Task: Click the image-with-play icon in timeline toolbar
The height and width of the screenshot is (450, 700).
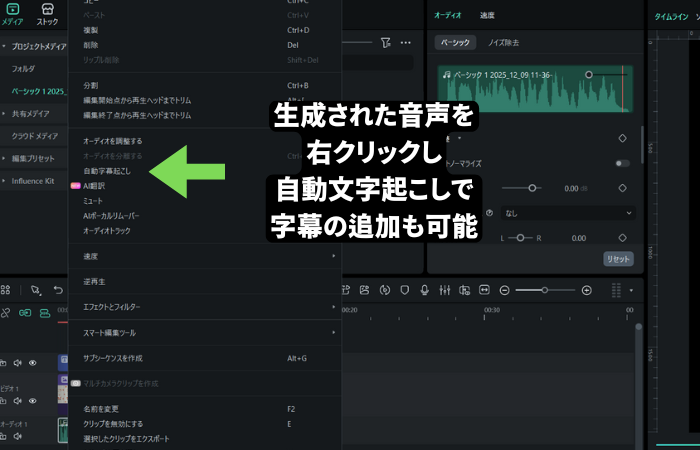Action: click(365, 290)
